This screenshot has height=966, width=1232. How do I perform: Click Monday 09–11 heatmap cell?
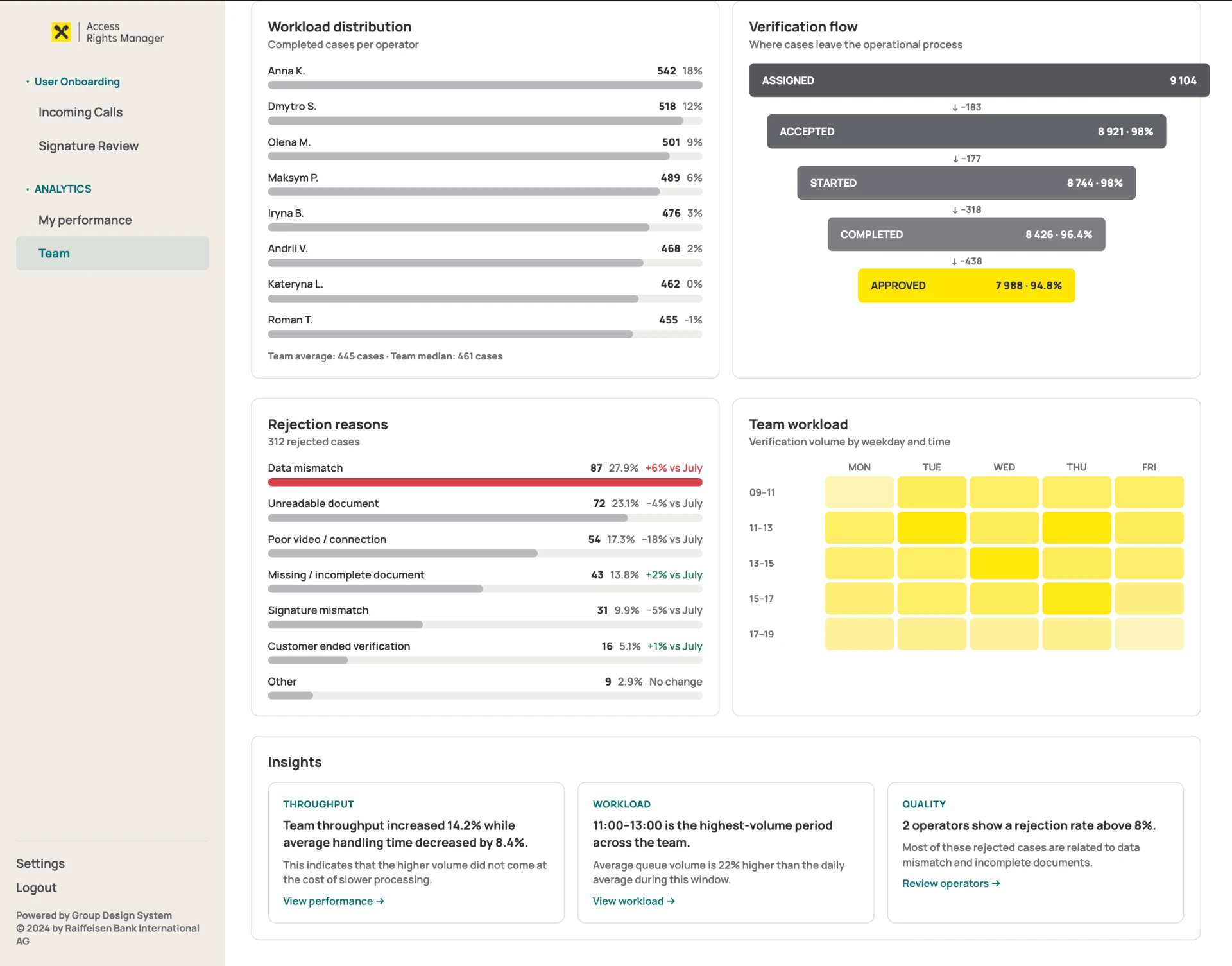coord(859,493)
